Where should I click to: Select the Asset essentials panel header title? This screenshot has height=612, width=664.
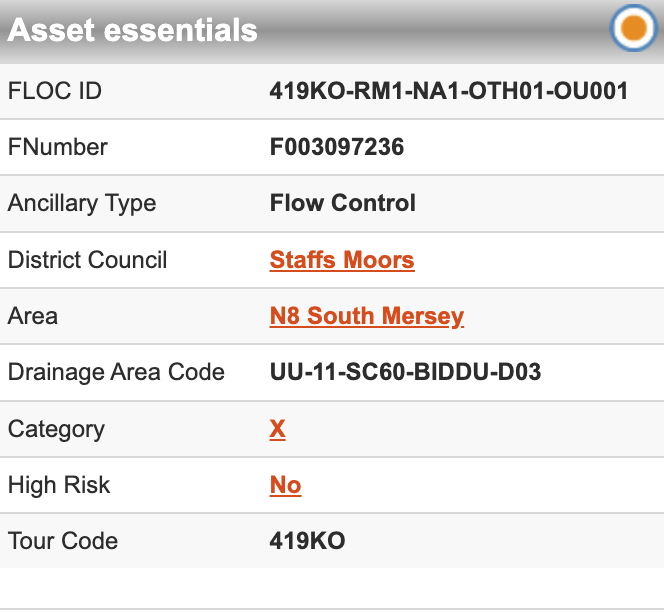click(133, 30)
